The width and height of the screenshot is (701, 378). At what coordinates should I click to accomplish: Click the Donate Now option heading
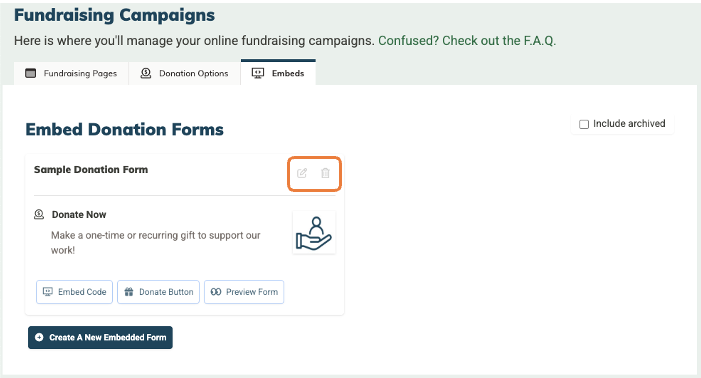pyautogui.click(x=79, y=214)
